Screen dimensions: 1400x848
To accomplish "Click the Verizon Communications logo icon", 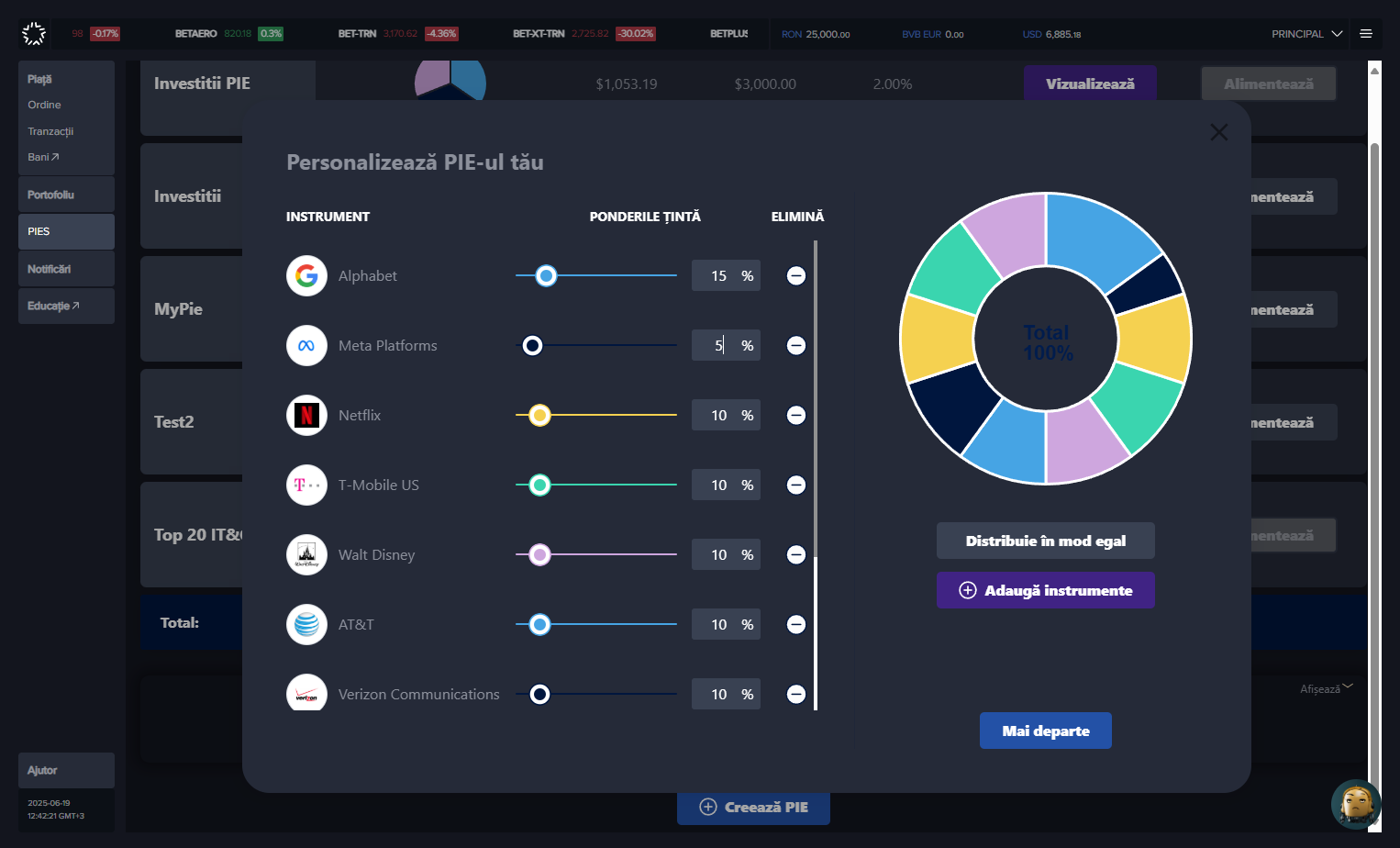I will coord(306,694).
